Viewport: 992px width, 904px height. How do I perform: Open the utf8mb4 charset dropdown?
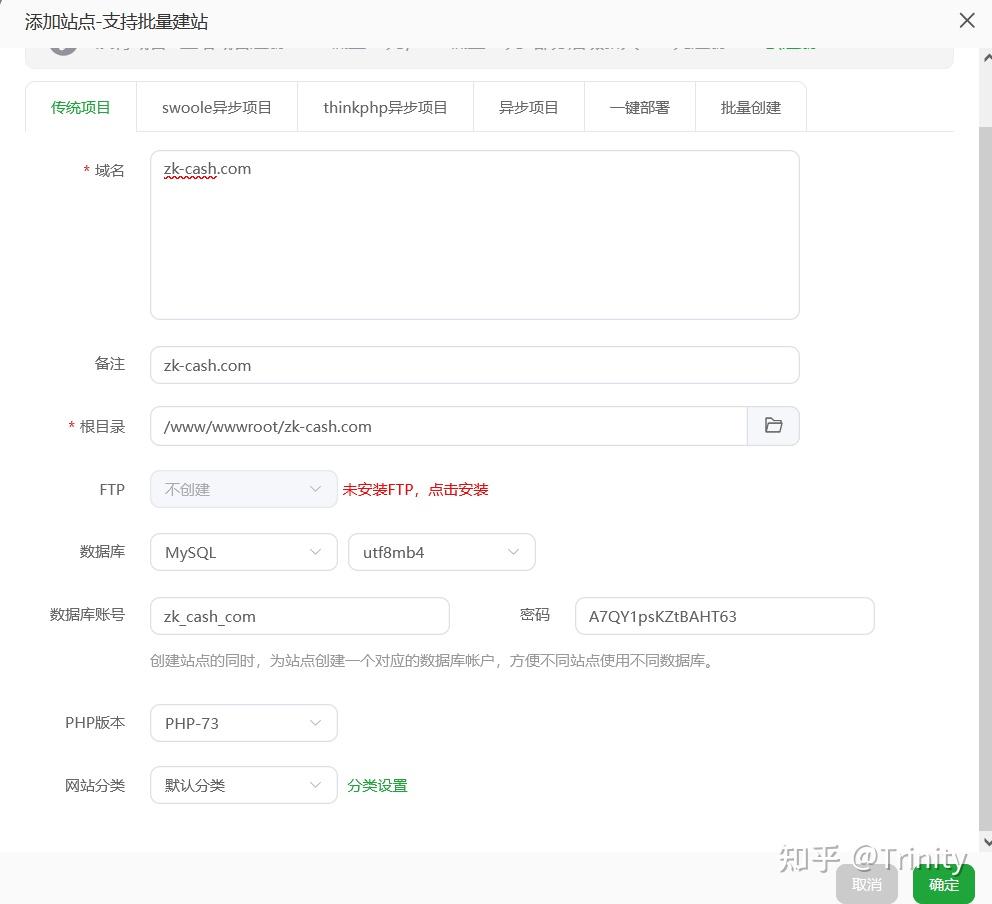click(441, 551)
